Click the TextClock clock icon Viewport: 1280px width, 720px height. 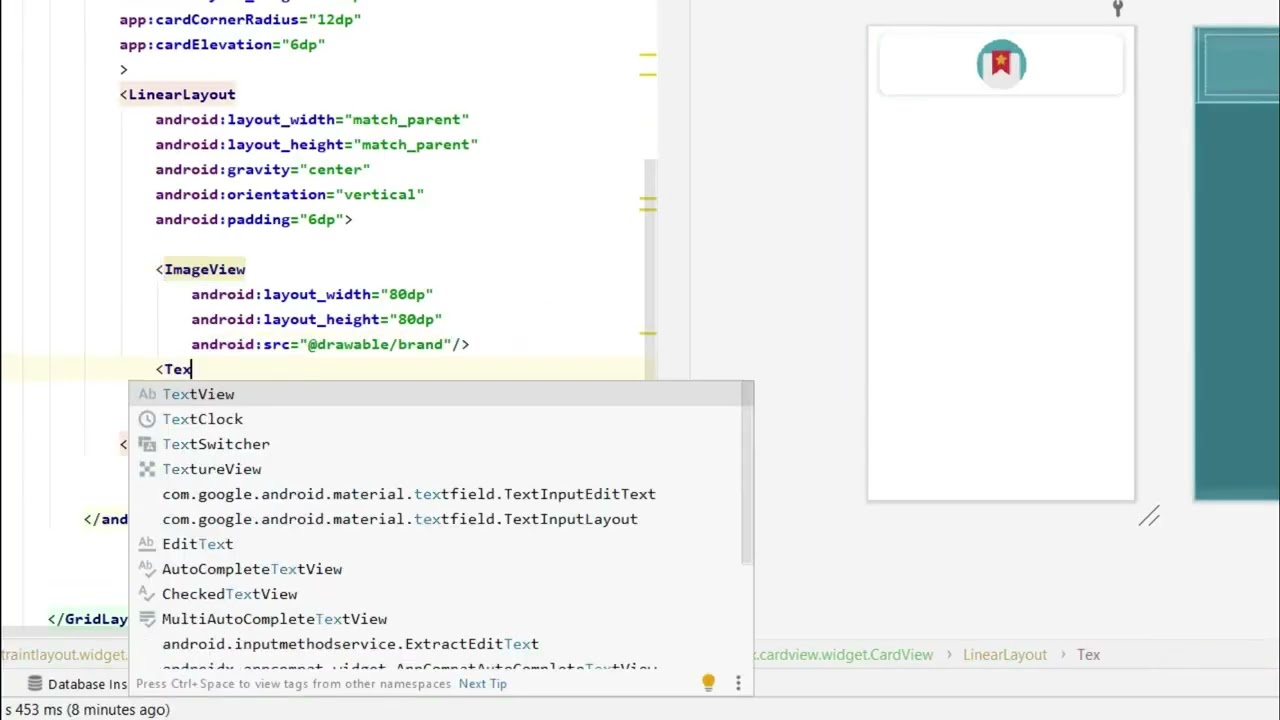click(x=147, y=419)
